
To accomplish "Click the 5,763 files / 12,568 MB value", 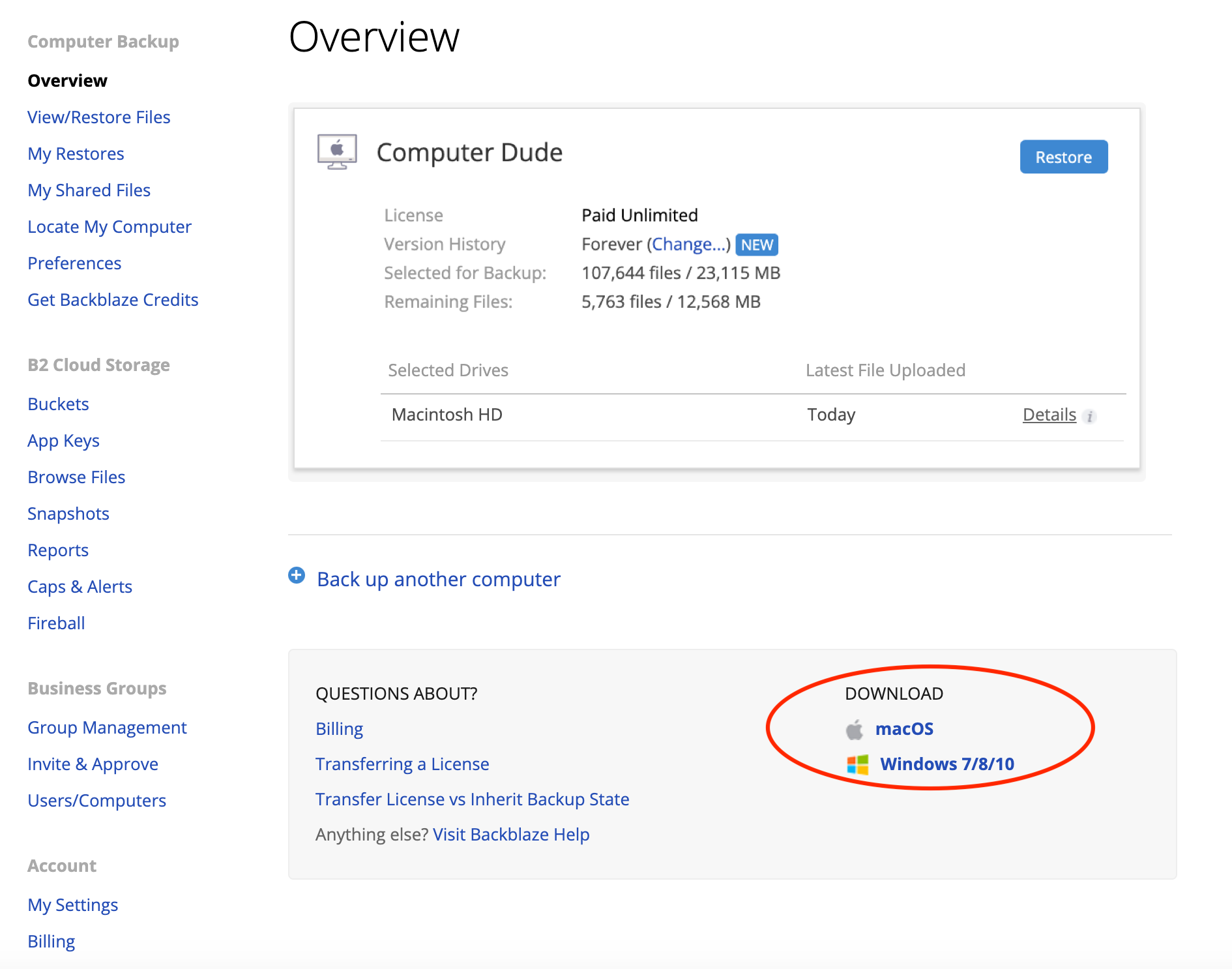I will (x=671, y=301).
